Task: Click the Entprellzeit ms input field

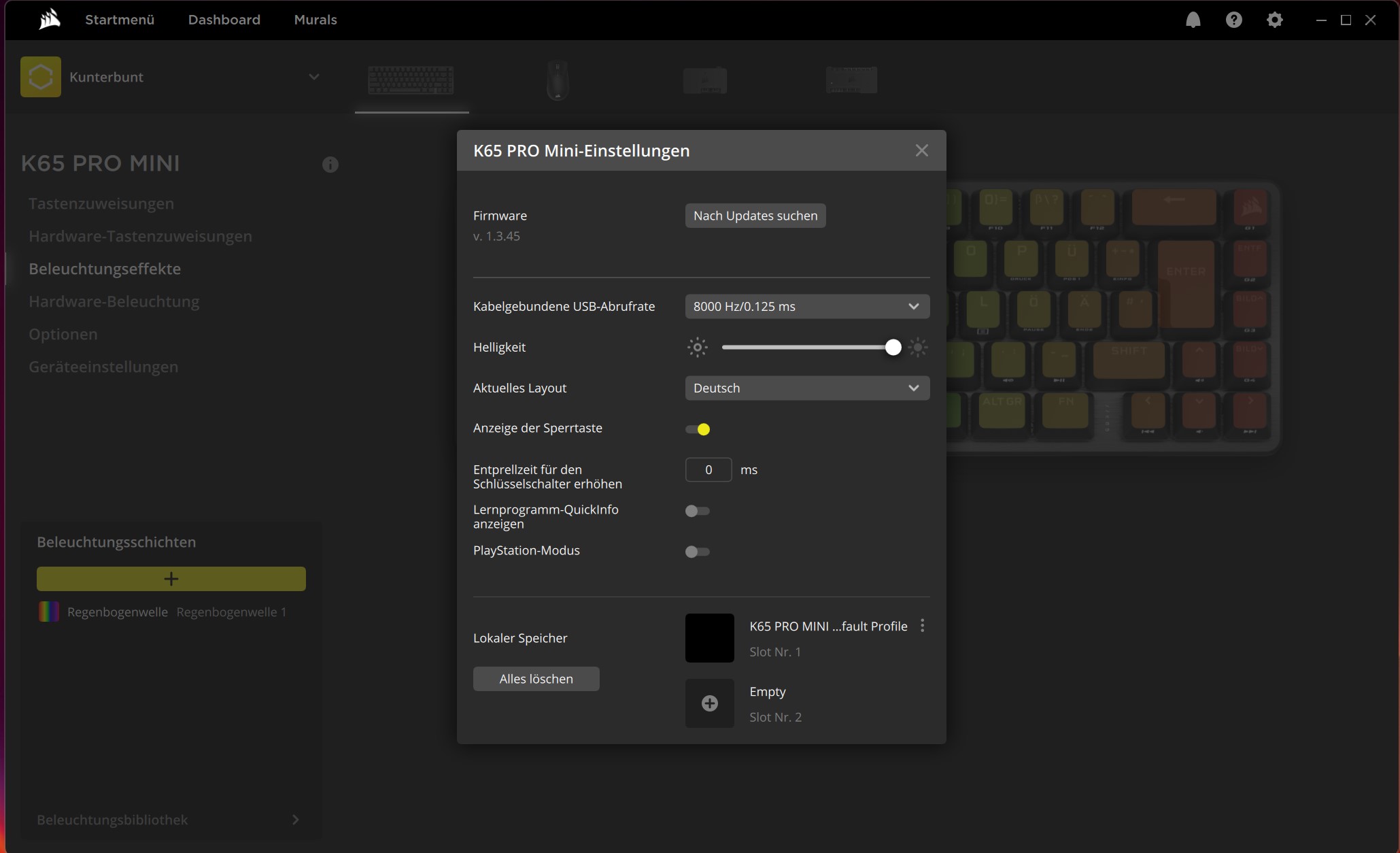Action: (708, 470)
